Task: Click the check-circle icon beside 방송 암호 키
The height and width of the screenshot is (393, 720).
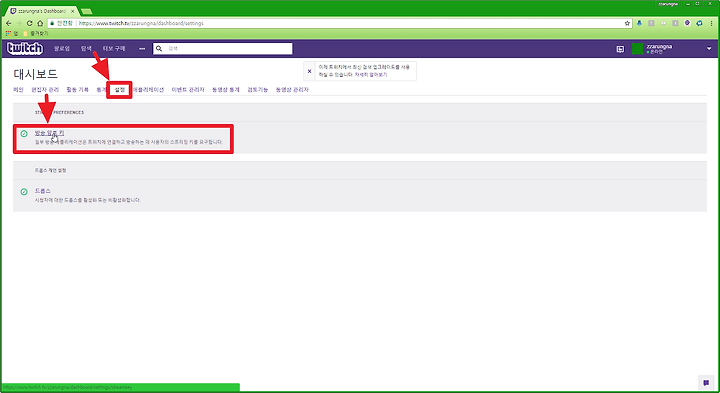Action: [24, 134]
